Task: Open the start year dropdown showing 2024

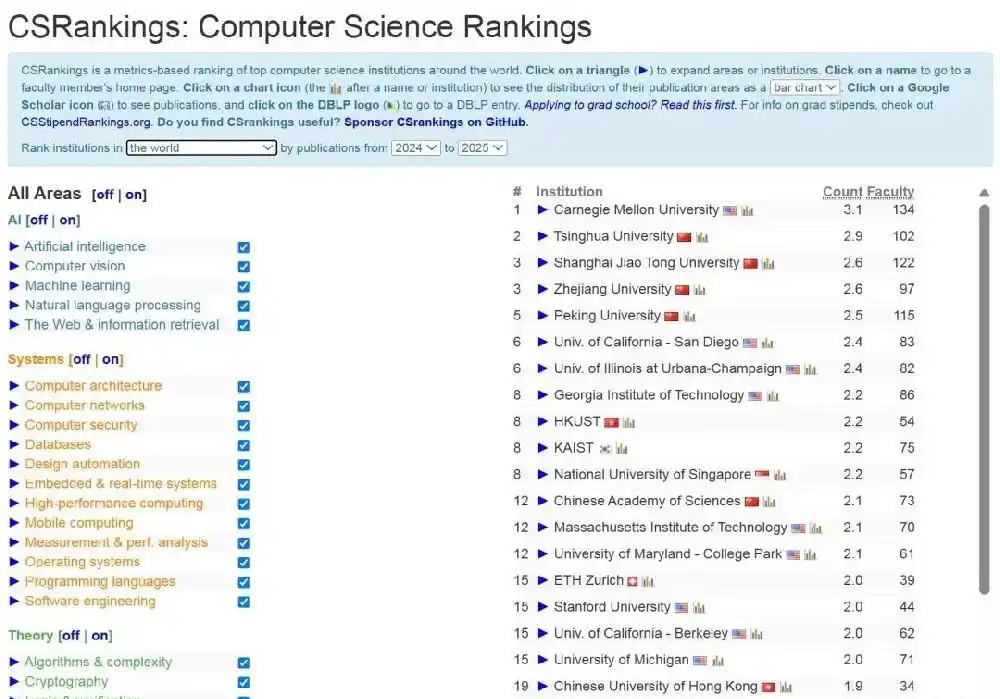Action: [415, 148]
